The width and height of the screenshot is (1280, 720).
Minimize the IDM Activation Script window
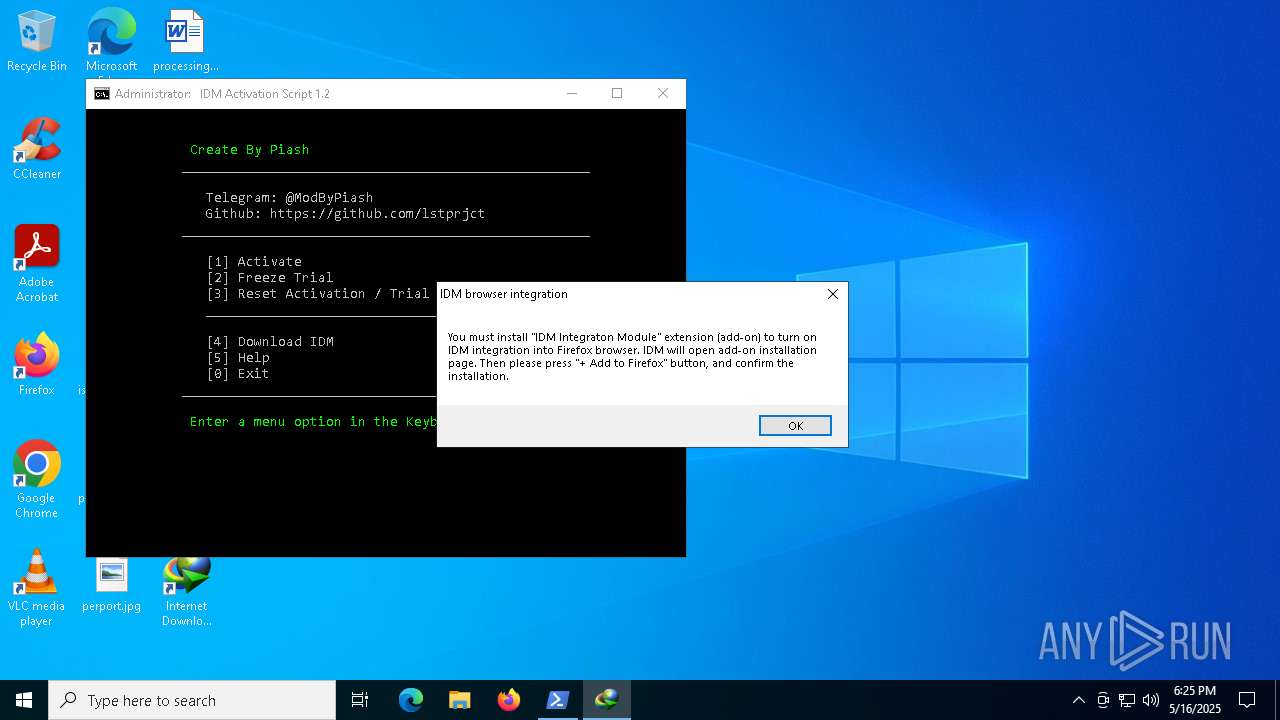pos(572,93)
